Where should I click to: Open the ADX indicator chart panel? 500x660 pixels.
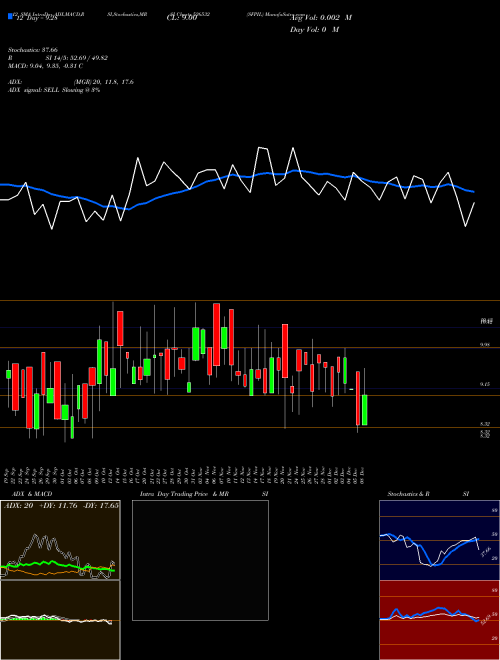(60, 540)
